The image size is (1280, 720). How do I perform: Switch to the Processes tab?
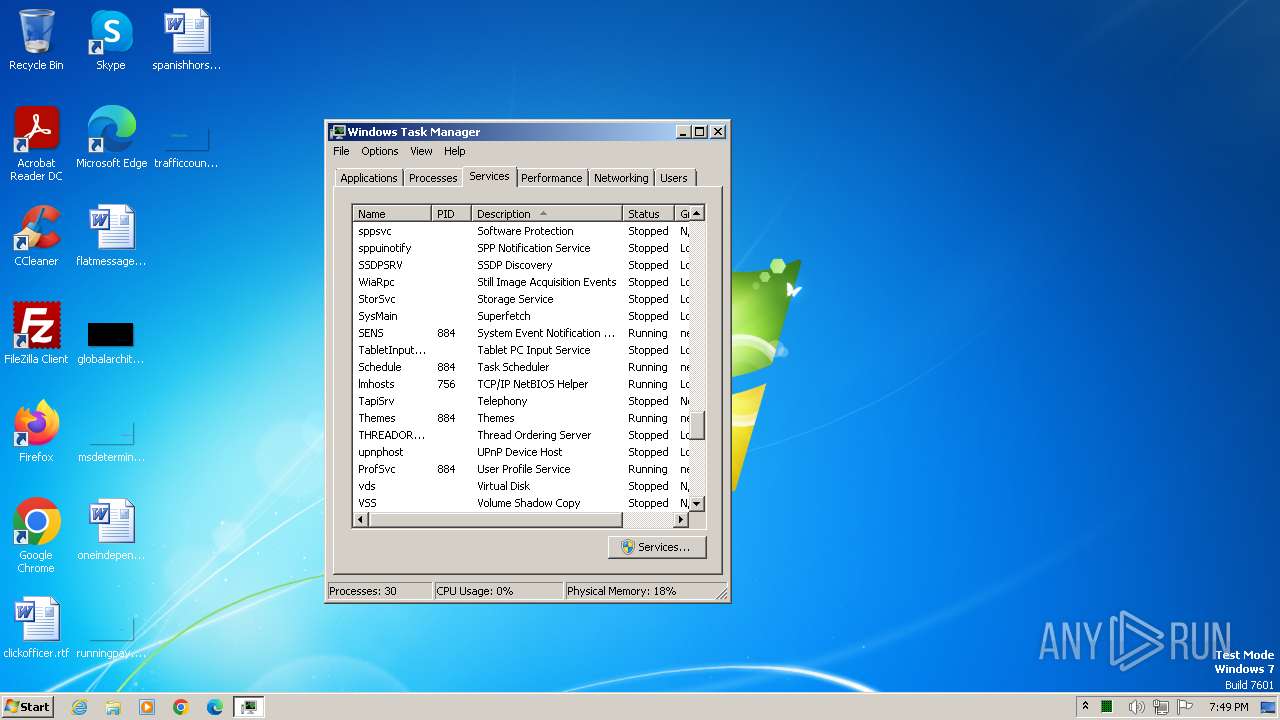tap(433, 178)
